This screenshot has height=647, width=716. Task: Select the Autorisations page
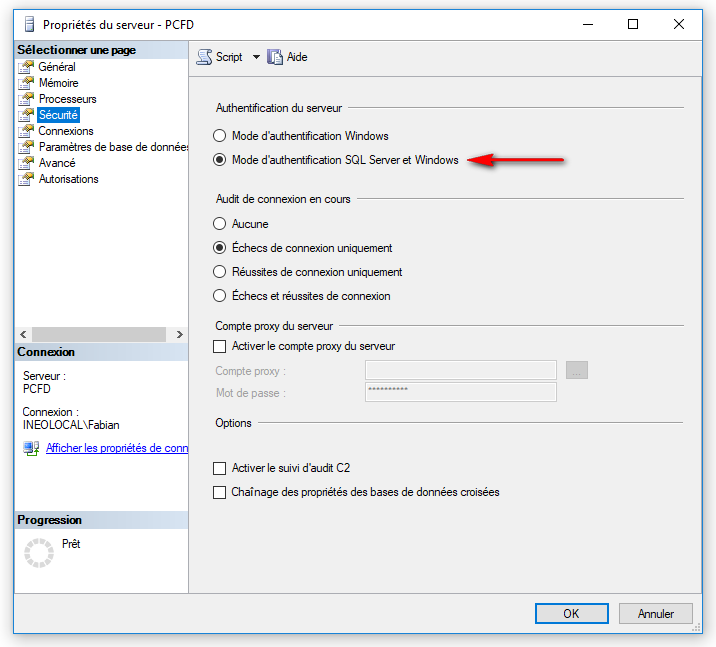click(x=68, y=179)
